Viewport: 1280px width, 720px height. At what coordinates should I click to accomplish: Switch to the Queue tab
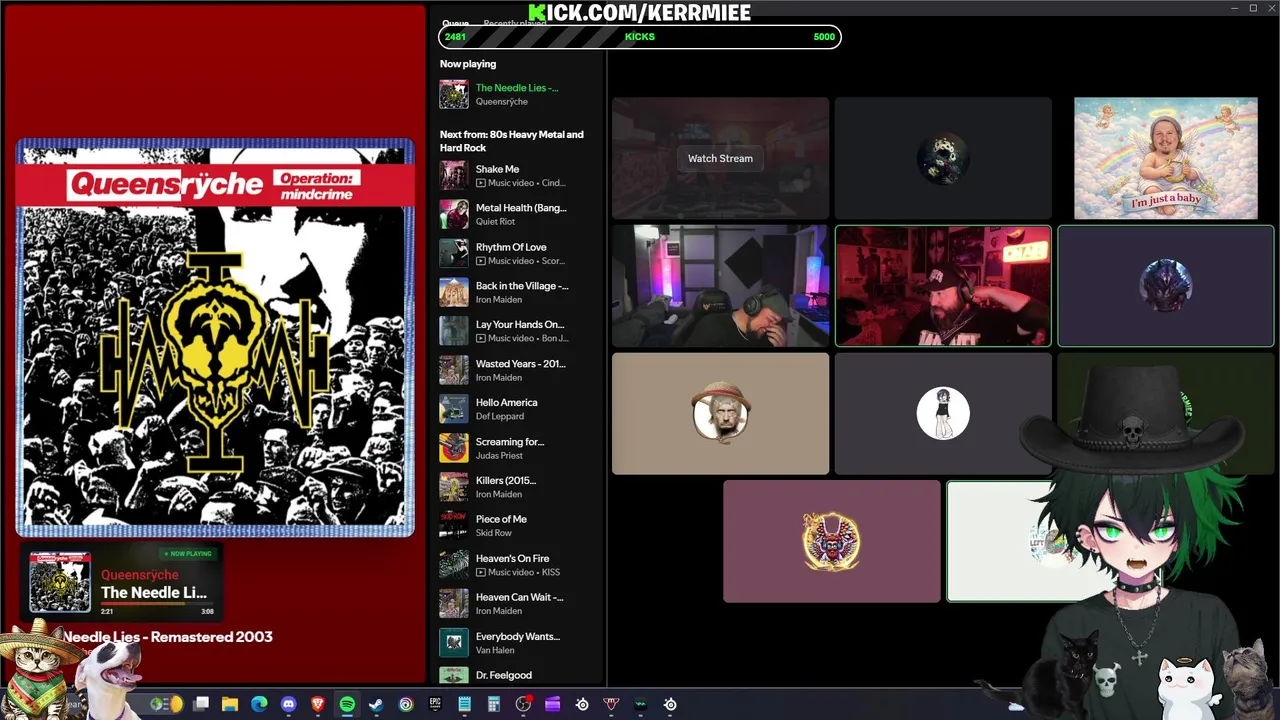point(456,24)
